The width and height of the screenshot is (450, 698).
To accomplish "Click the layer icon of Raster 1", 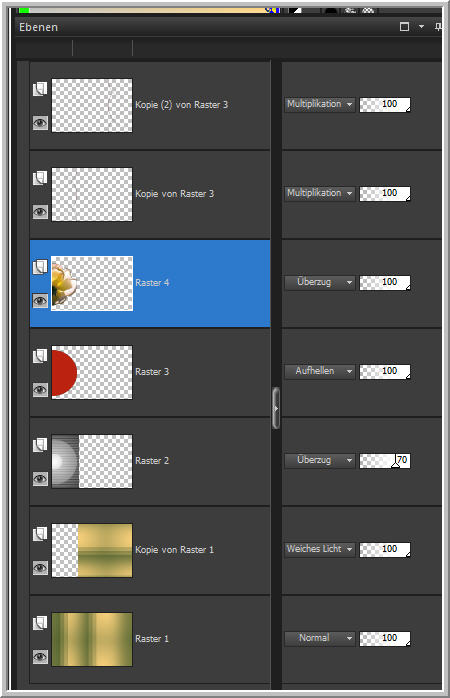I will click(x=40, y=623).
